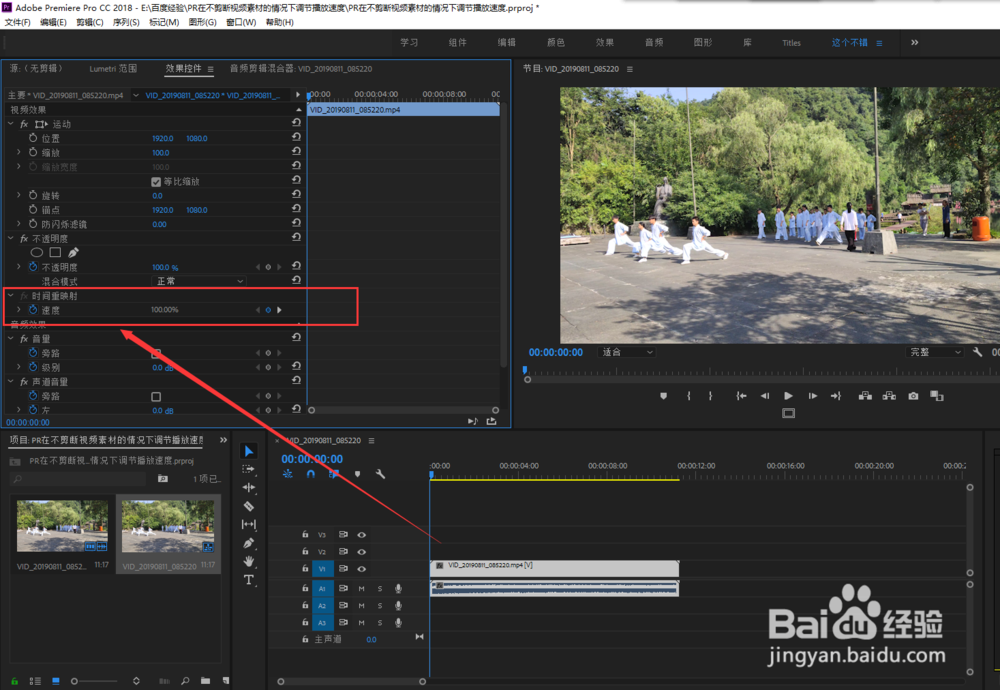This screenshot has height=690, width=1000.
Task: Step forward one frame in the Program monitor
Action: pyautogui.click(x=812, y=396)
